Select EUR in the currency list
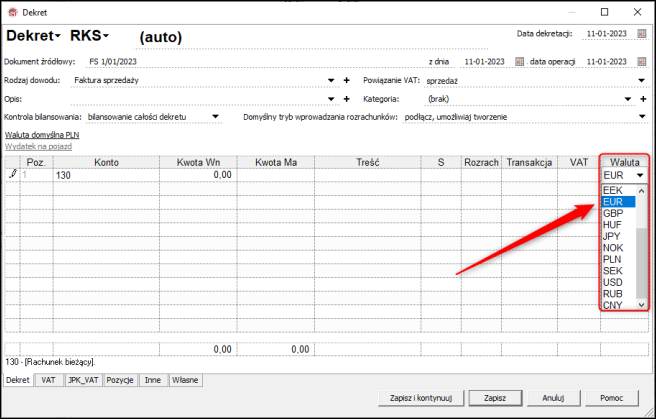 (x=618, y=202)
